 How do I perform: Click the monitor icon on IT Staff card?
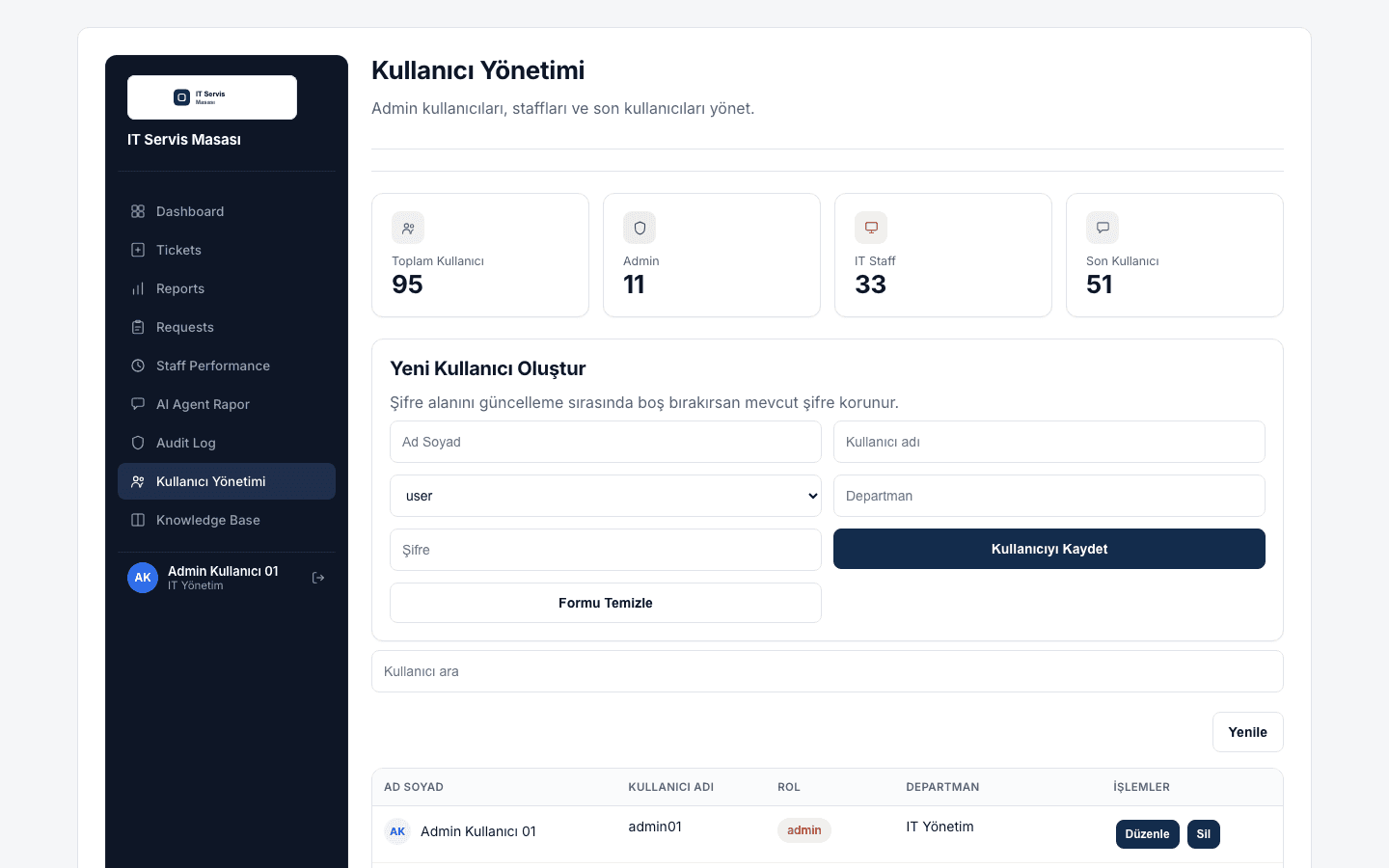click(871, 228)
